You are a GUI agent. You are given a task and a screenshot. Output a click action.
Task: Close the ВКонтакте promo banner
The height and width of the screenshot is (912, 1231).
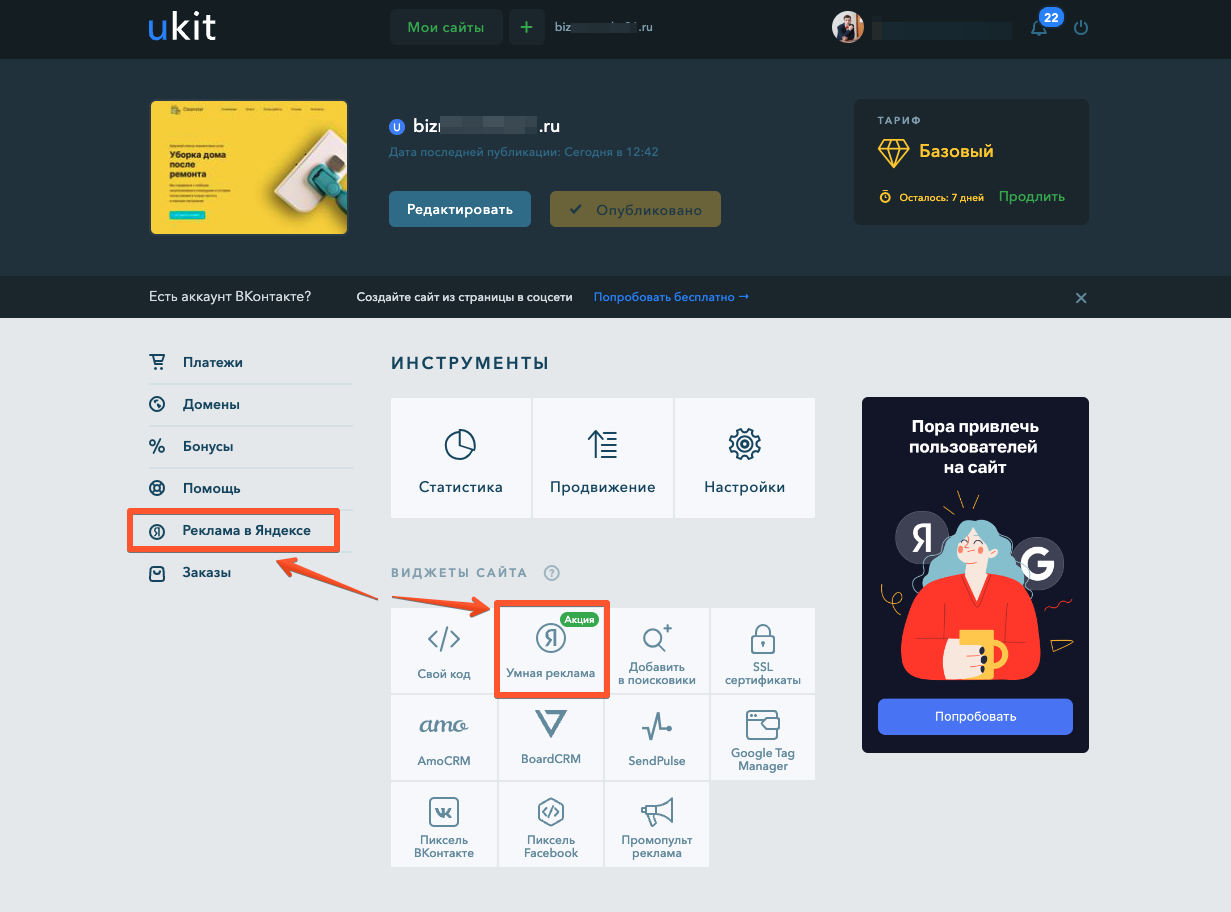coord(1080,298)
